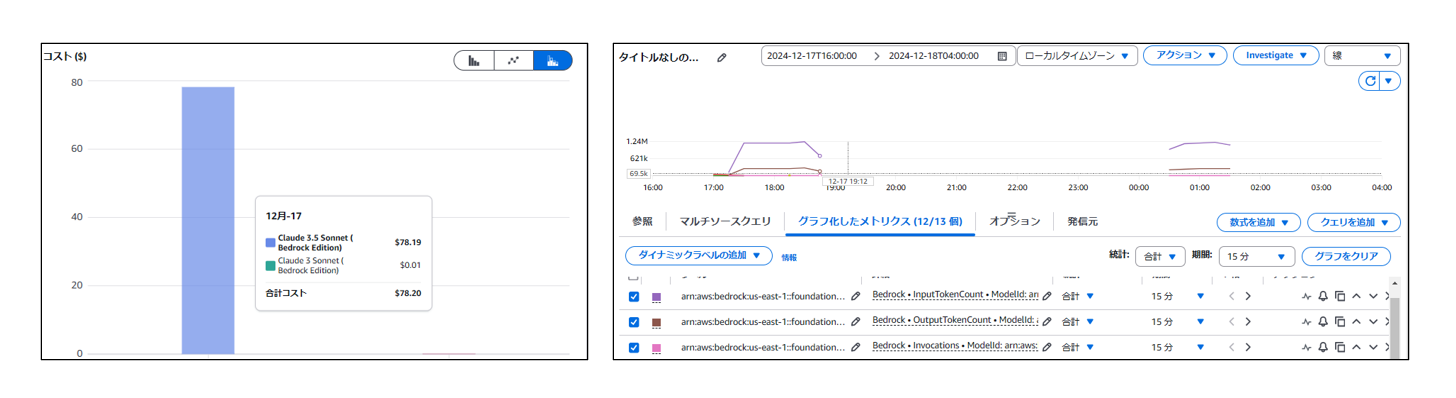Edit details pencil next to Bedrock InputTokenCount
Screen dimensions: 1456x398
1047,296
